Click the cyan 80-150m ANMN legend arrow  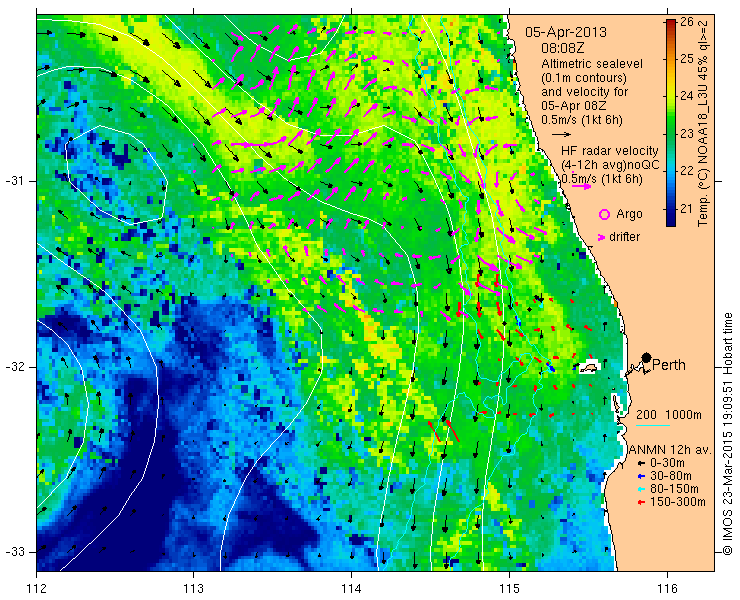coord(640,489)
